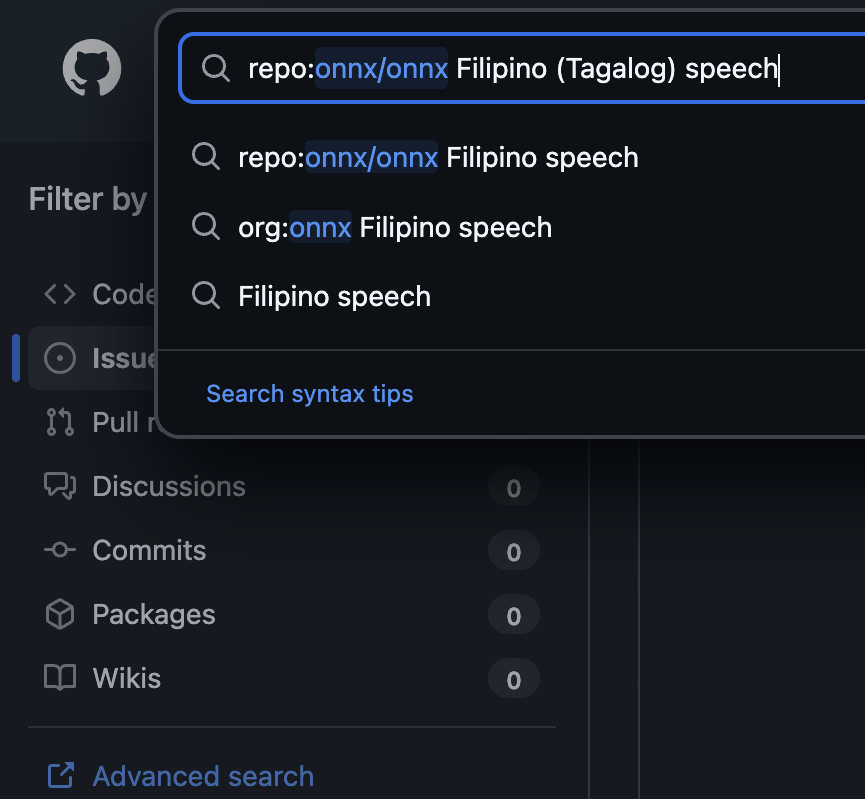
Task: Filter results by Commits
Action: click(149, 550)
